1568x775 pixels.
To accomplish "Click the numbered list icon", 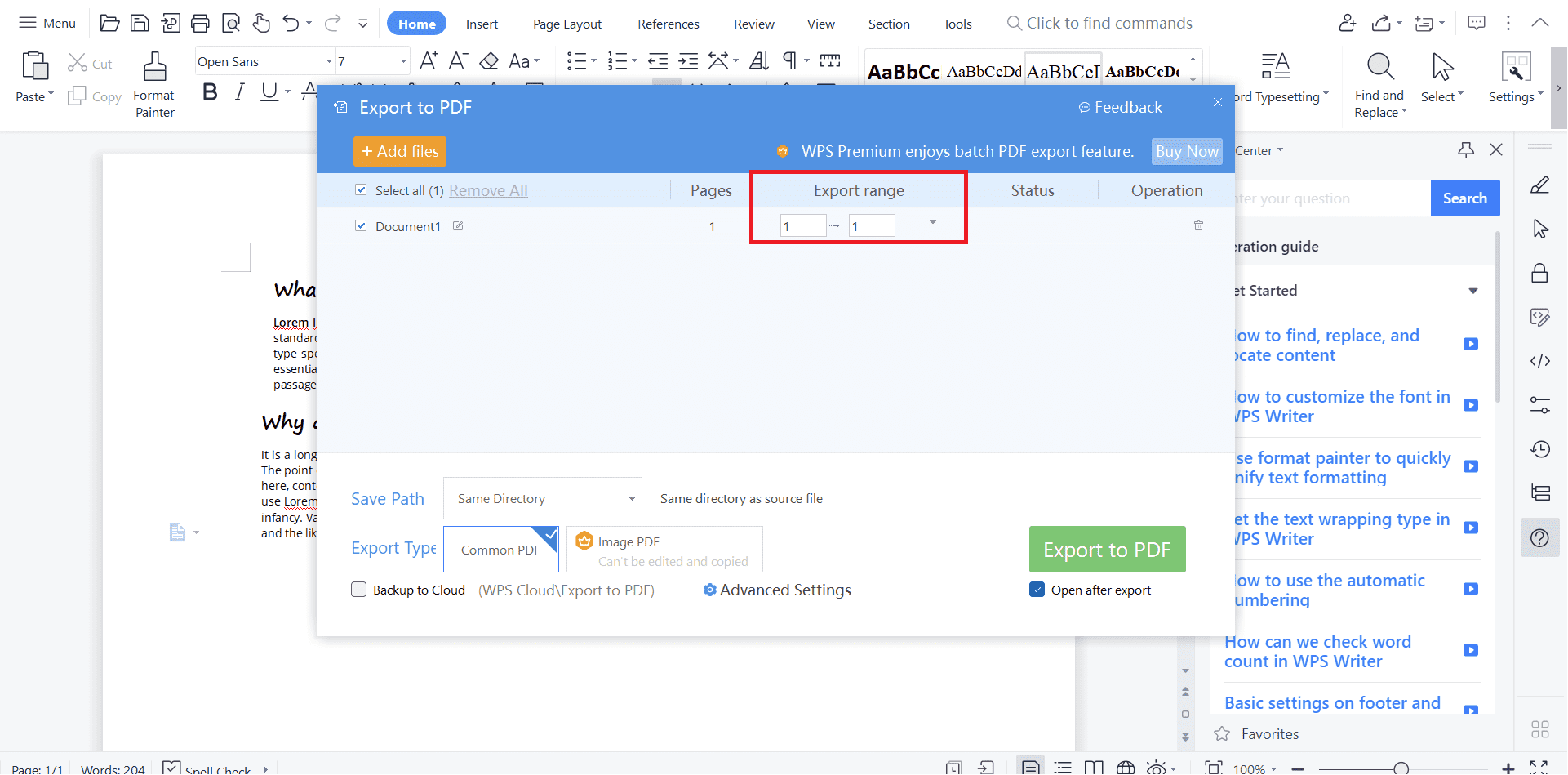I will 618,60.
